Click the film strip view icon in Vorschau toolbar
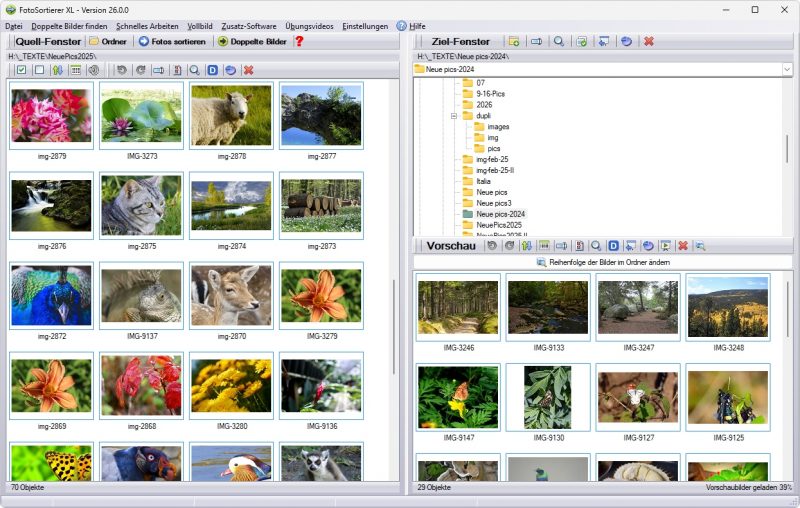 click(x=544, y=246)
